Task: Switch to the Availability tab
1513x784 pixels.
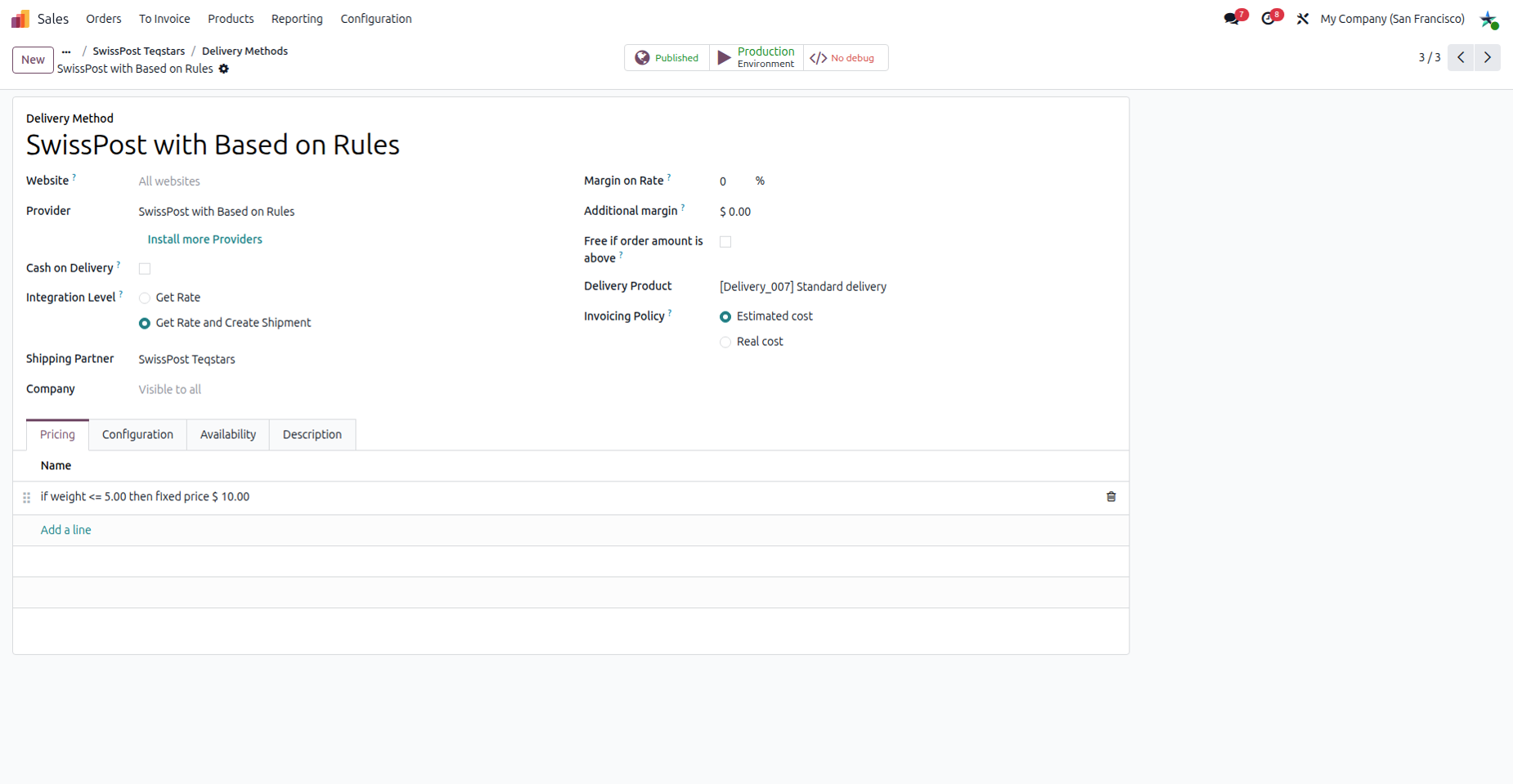Action: pos(228,435)
